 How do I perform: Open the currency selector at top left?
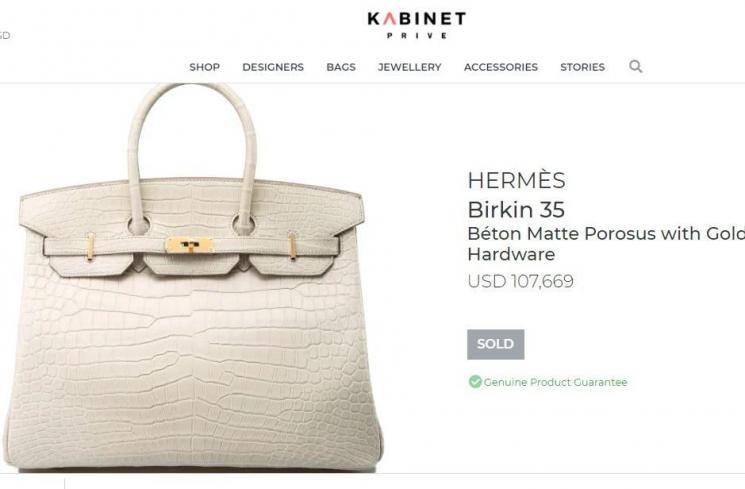(4, 35)
